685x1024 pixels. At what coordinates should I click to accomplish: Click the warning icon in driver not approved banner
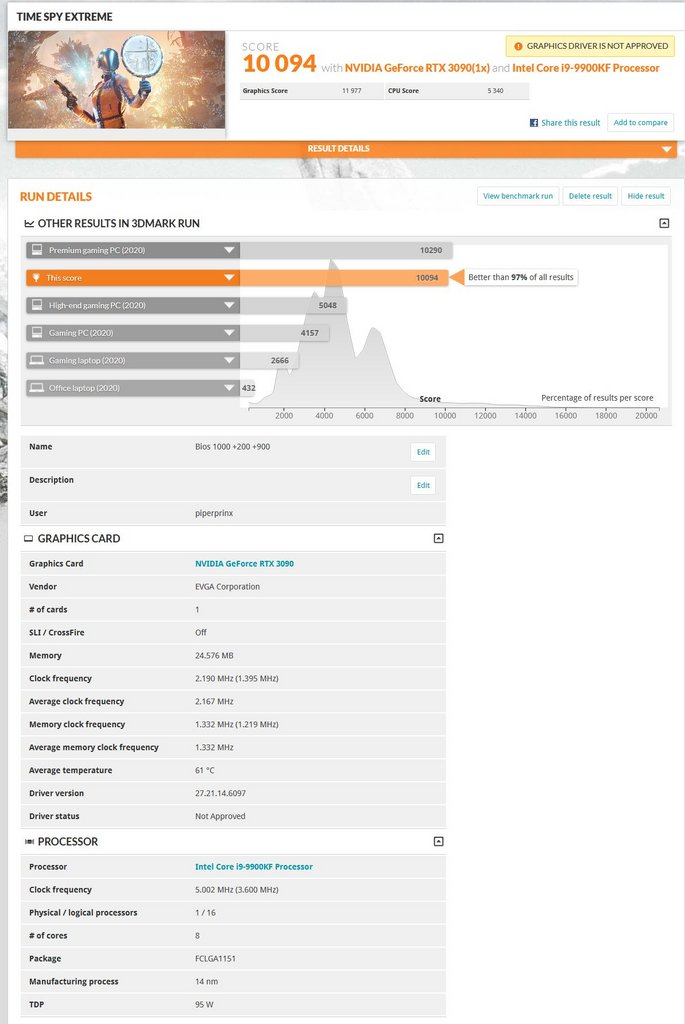point(518,46)
